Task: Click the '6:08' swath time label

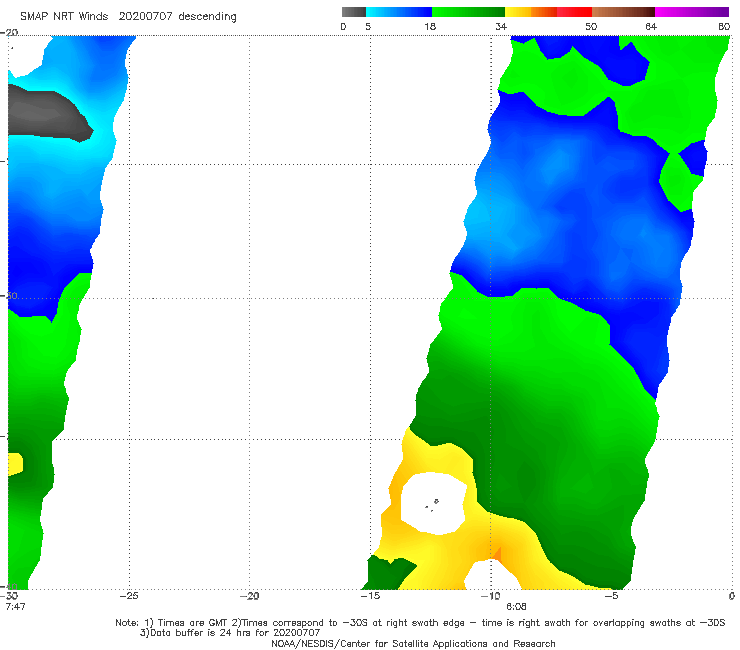Action: click(516, 606)
